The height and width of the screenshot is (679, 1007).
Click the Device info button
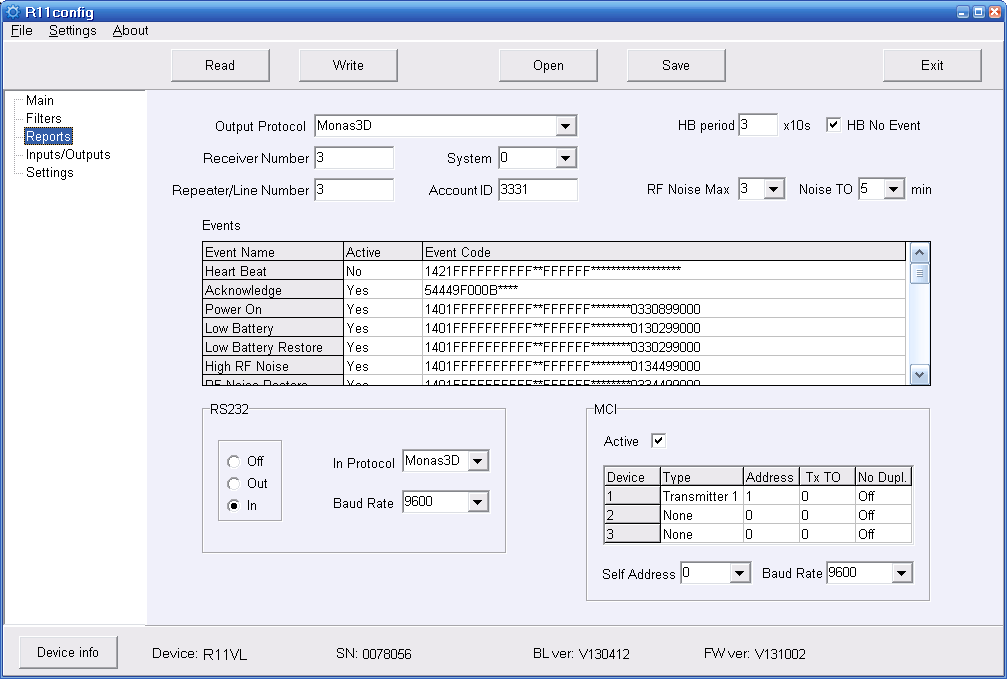click(x=68, y=652)
